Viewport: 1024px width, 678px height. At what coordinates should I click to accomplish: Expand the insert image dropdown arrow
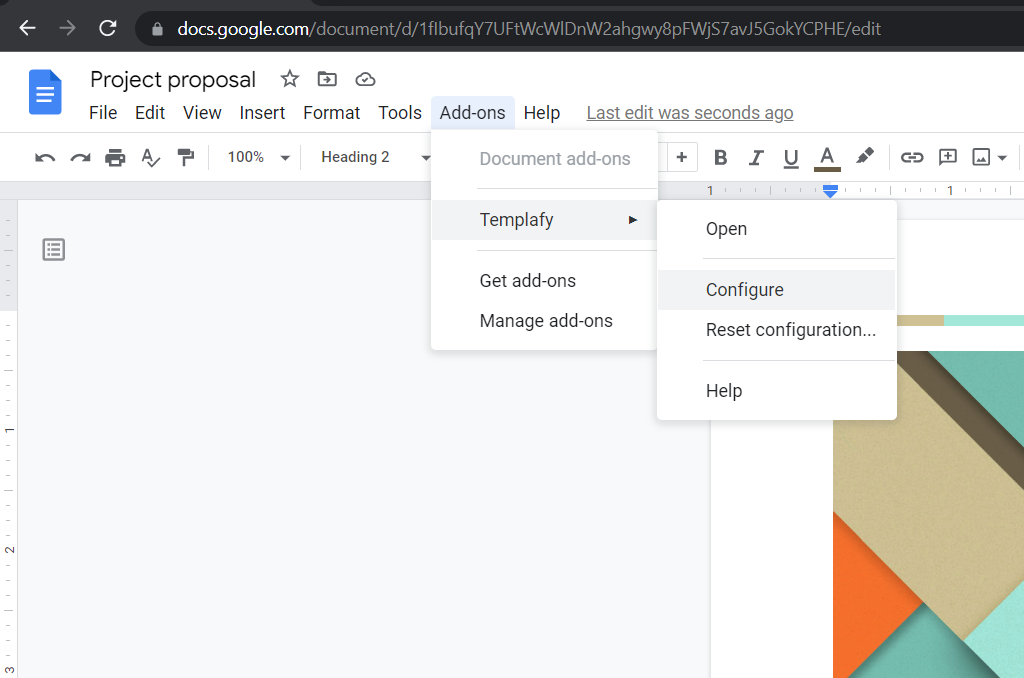coord(1002,157)
